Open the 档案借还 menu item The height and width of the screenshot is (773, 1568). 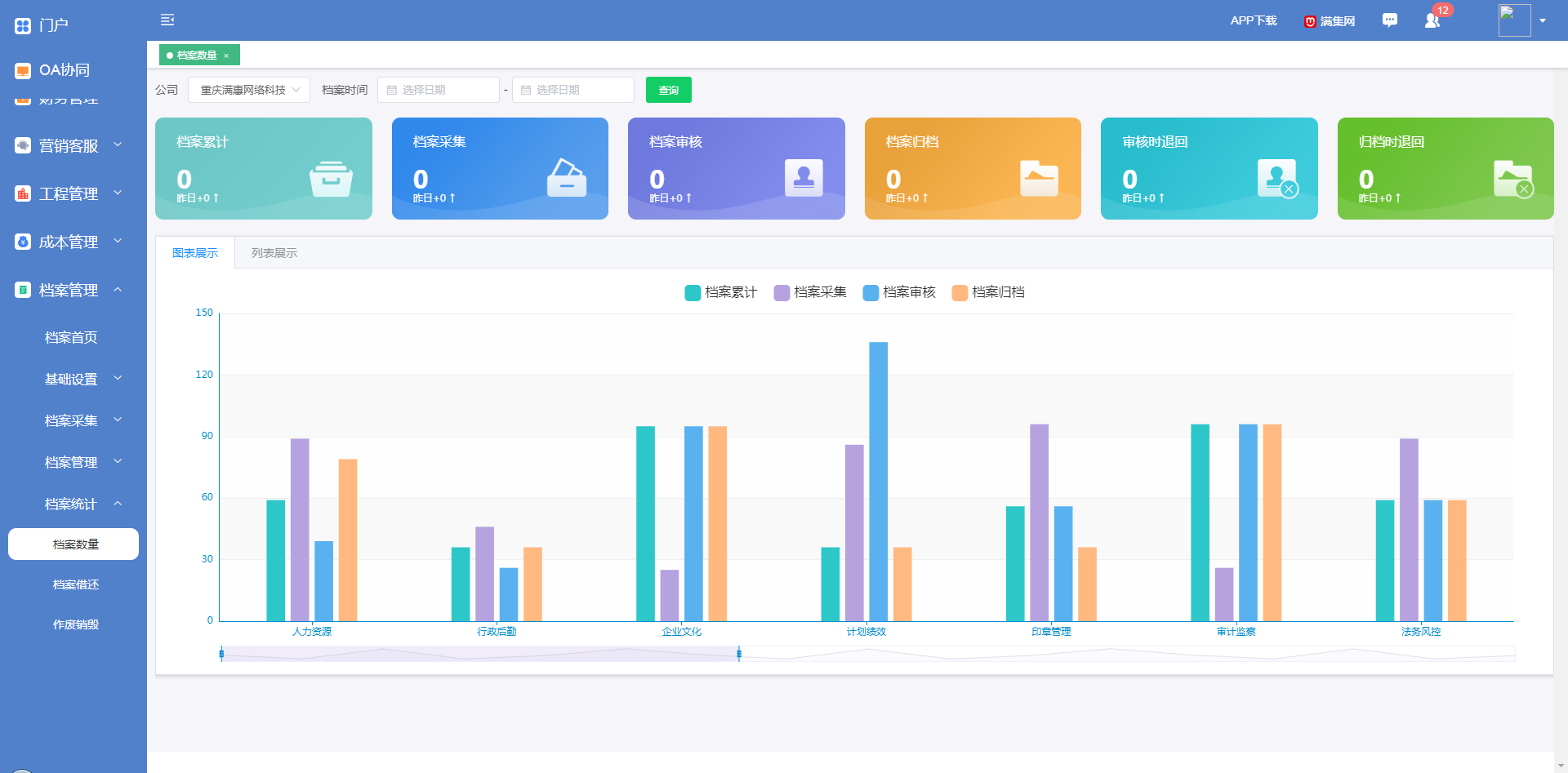tap(75, 584)
